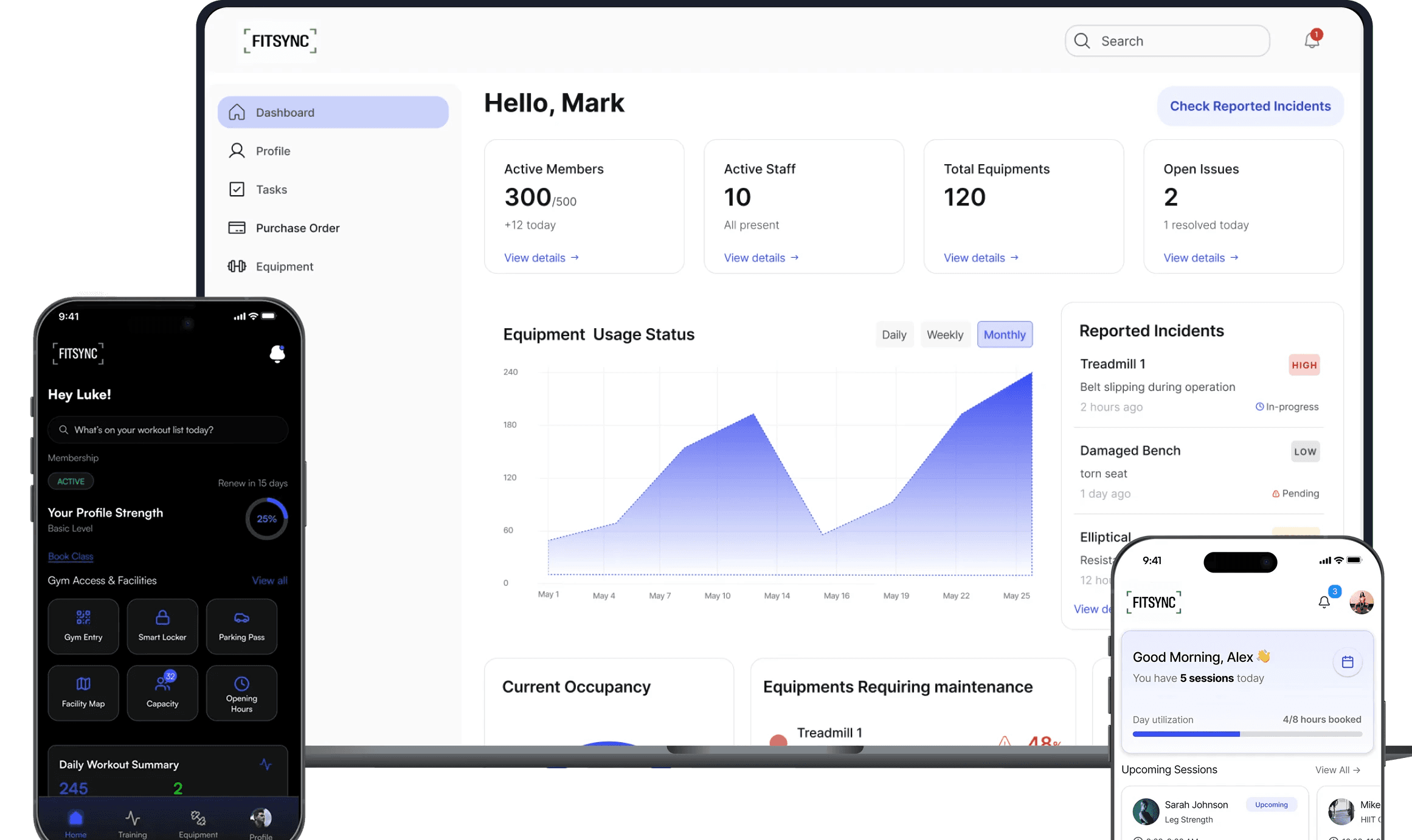Open the Equipment dumbbell icon in mobile nav
This screenshot has width=1412, height=840.
pyautogui.click(x=198, y=819)
